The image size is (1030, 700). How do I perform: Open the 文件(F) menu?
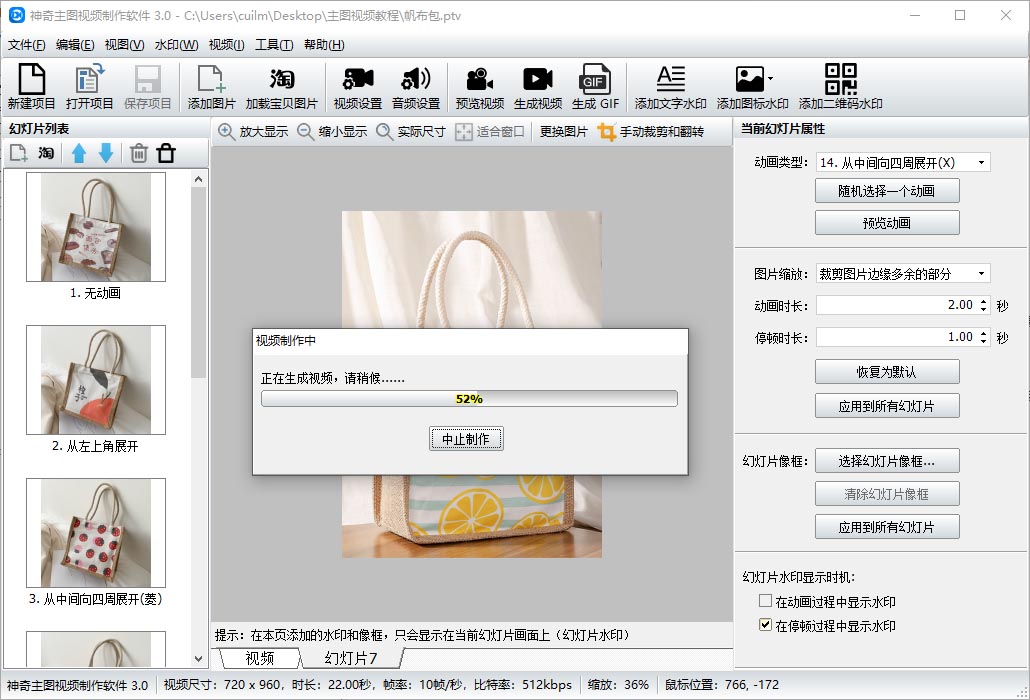coord(26,45)
